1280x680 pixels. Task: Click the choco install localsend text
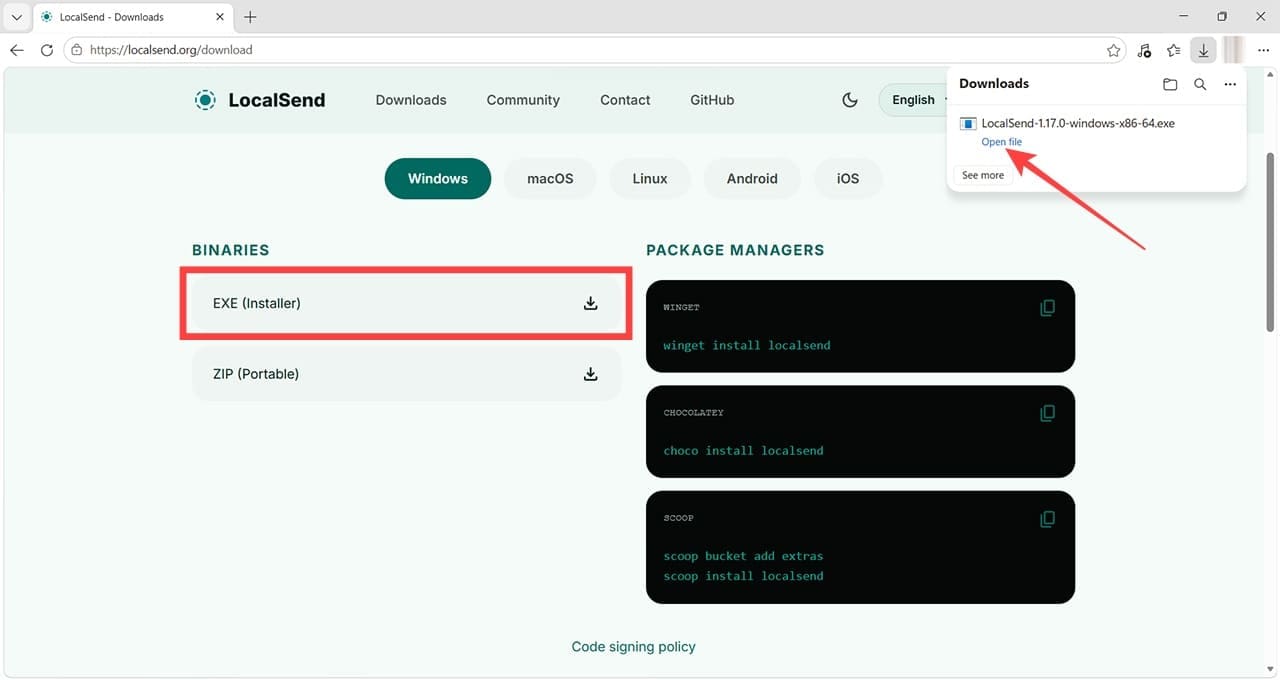point(743,451)
